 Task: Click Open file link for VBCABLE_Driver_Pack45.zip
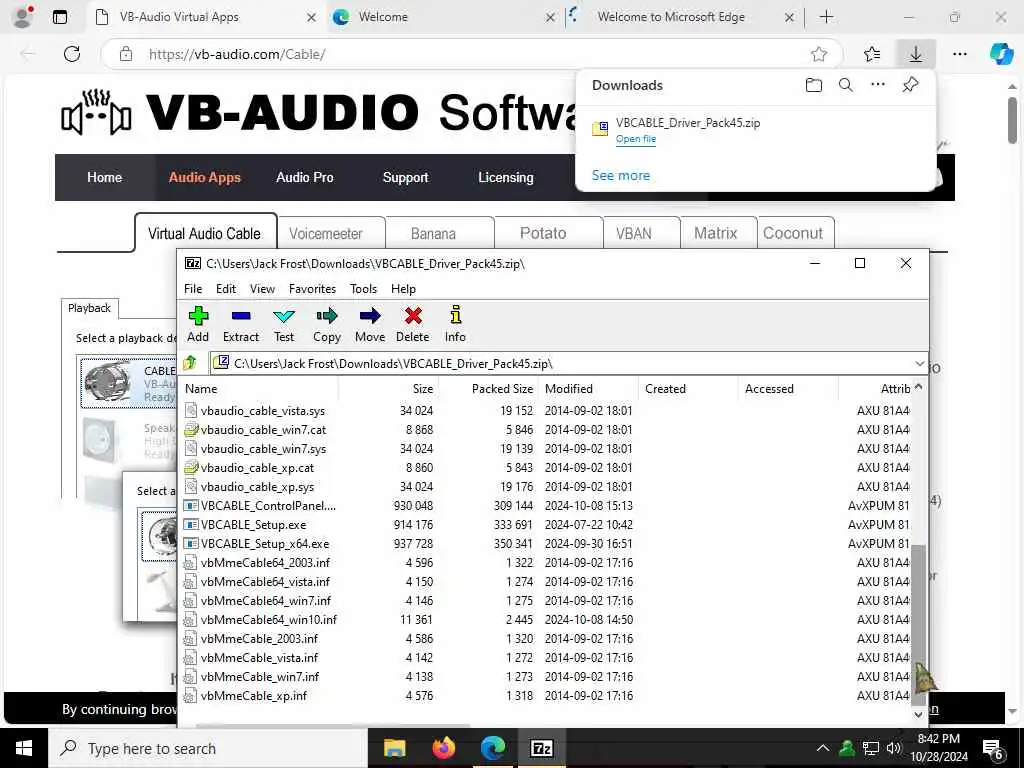(x=635, y=139)
